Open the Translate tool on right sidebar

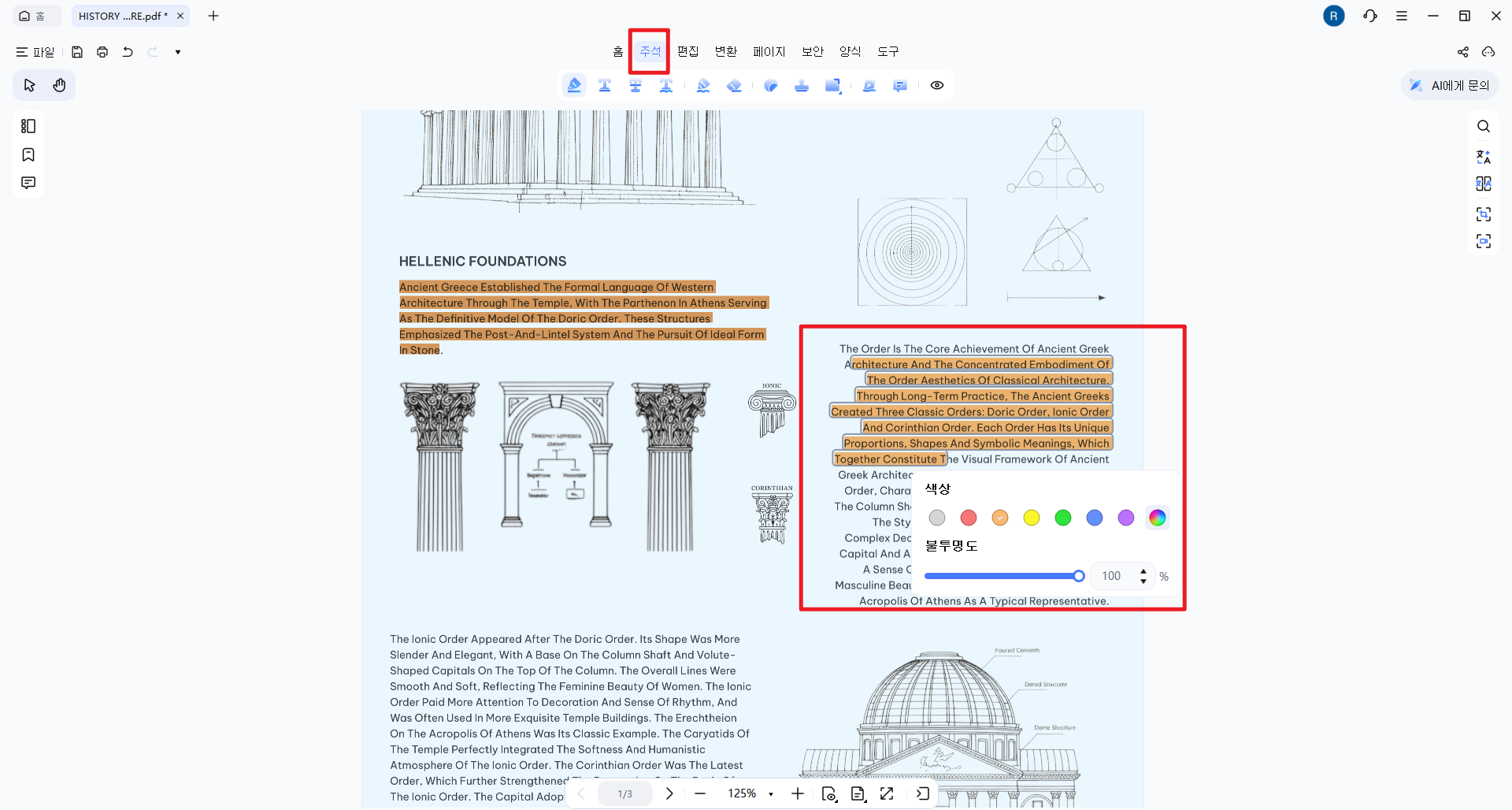(x=1484, y=156)
